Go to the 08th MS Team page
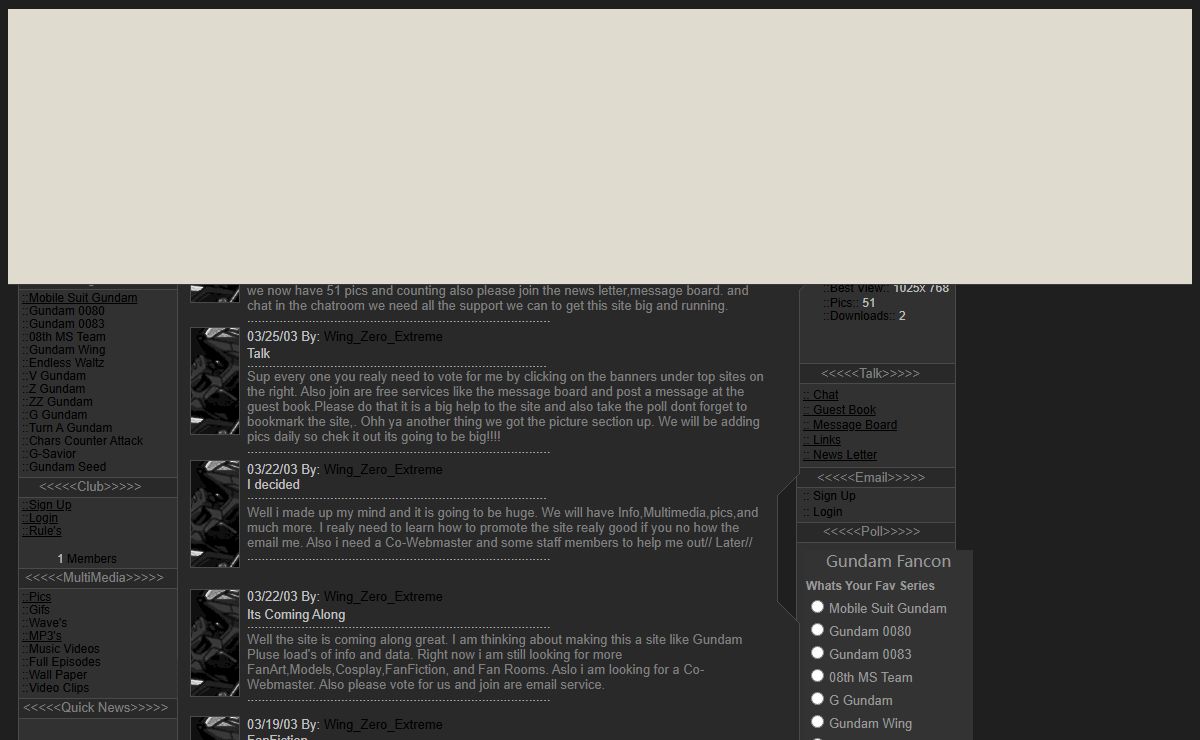The image size is (1200, 740). (64, 337)
